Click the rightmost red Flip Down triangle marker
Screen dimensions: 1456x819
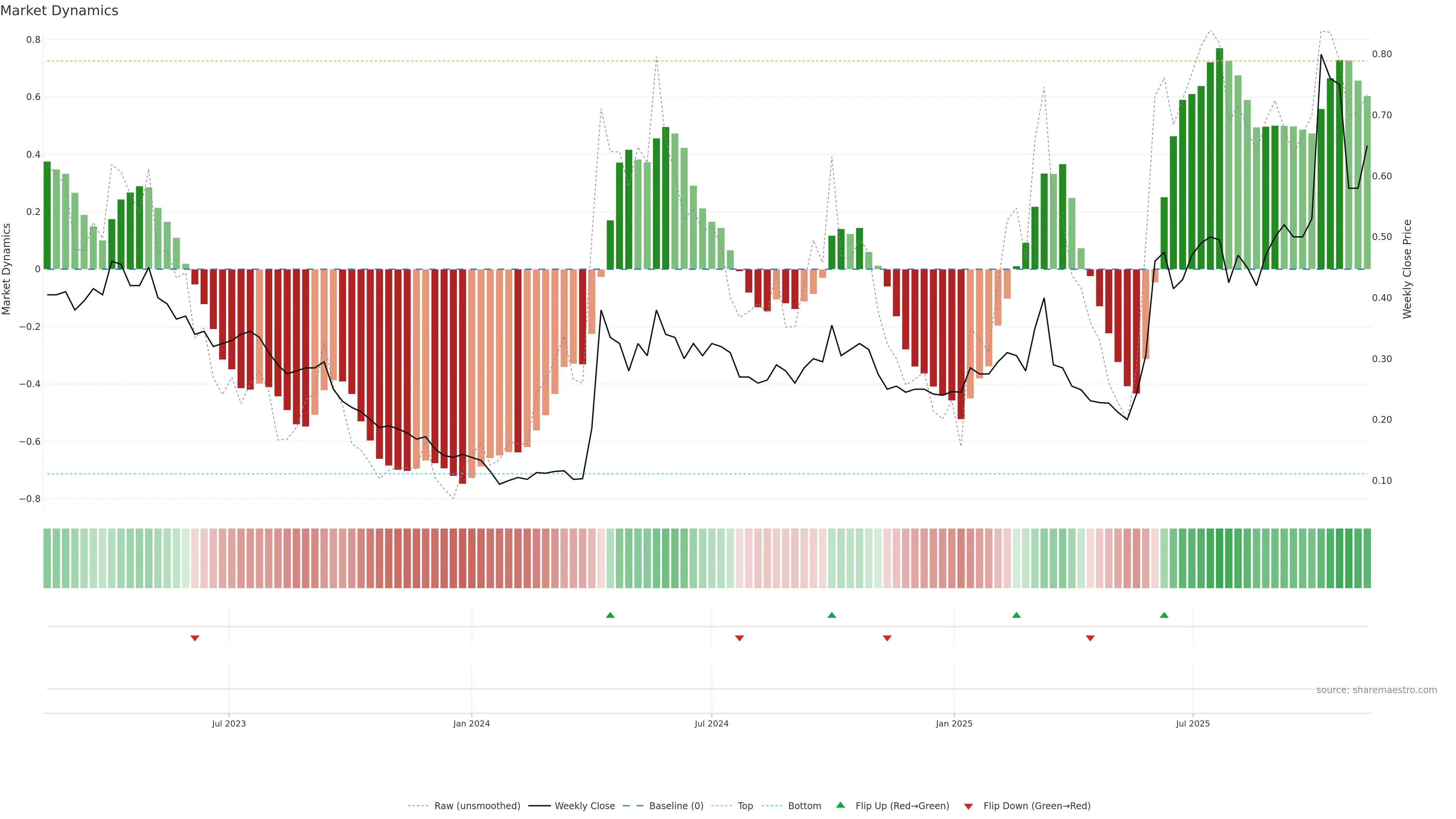1090,638
